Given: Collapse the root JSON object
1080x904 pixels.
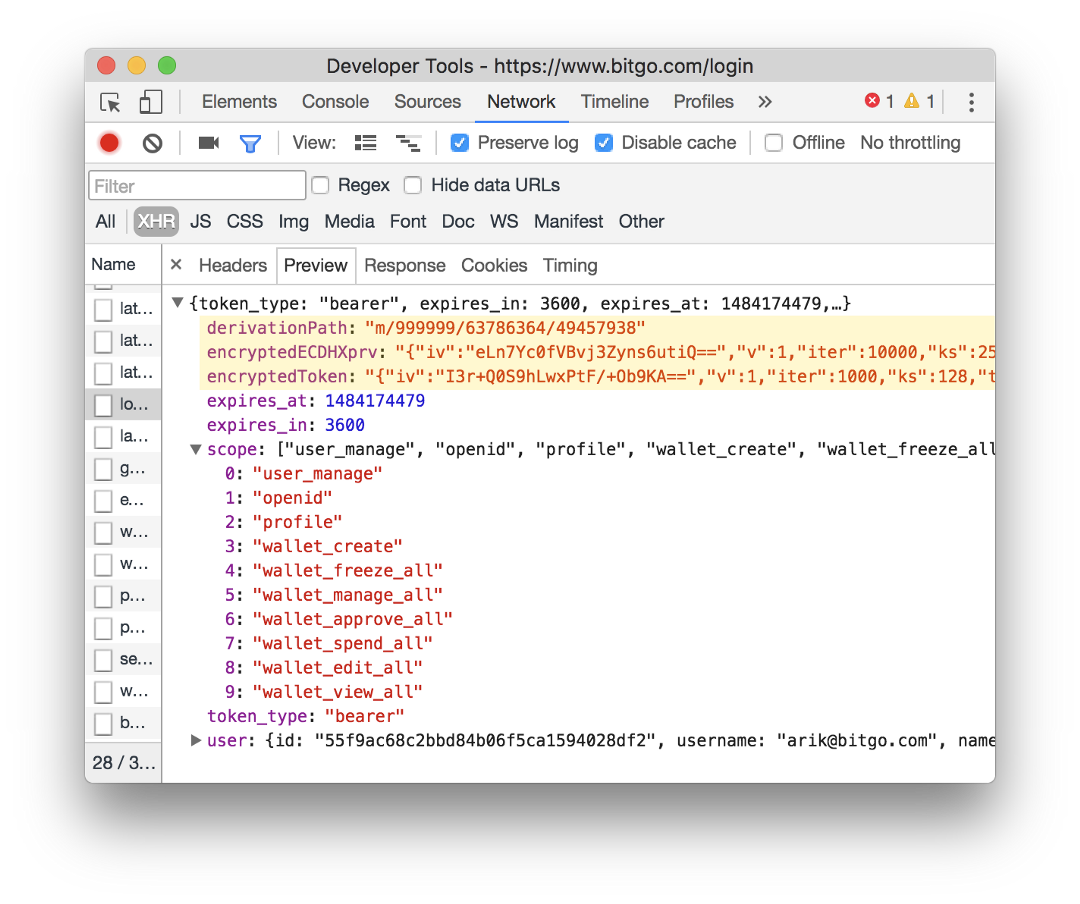Looking at the screenshot, I should tap(178, 302).
